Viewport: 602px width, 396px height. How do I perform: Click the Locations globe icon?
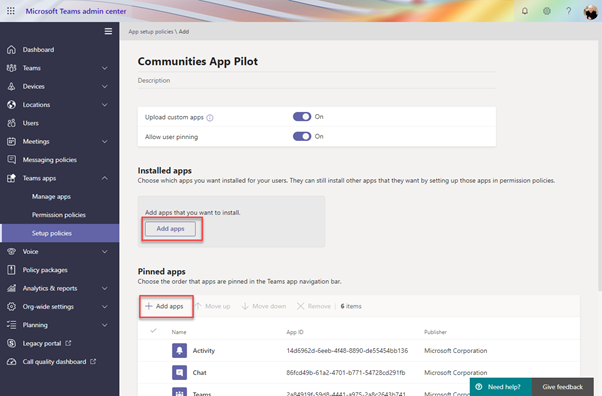12,104
